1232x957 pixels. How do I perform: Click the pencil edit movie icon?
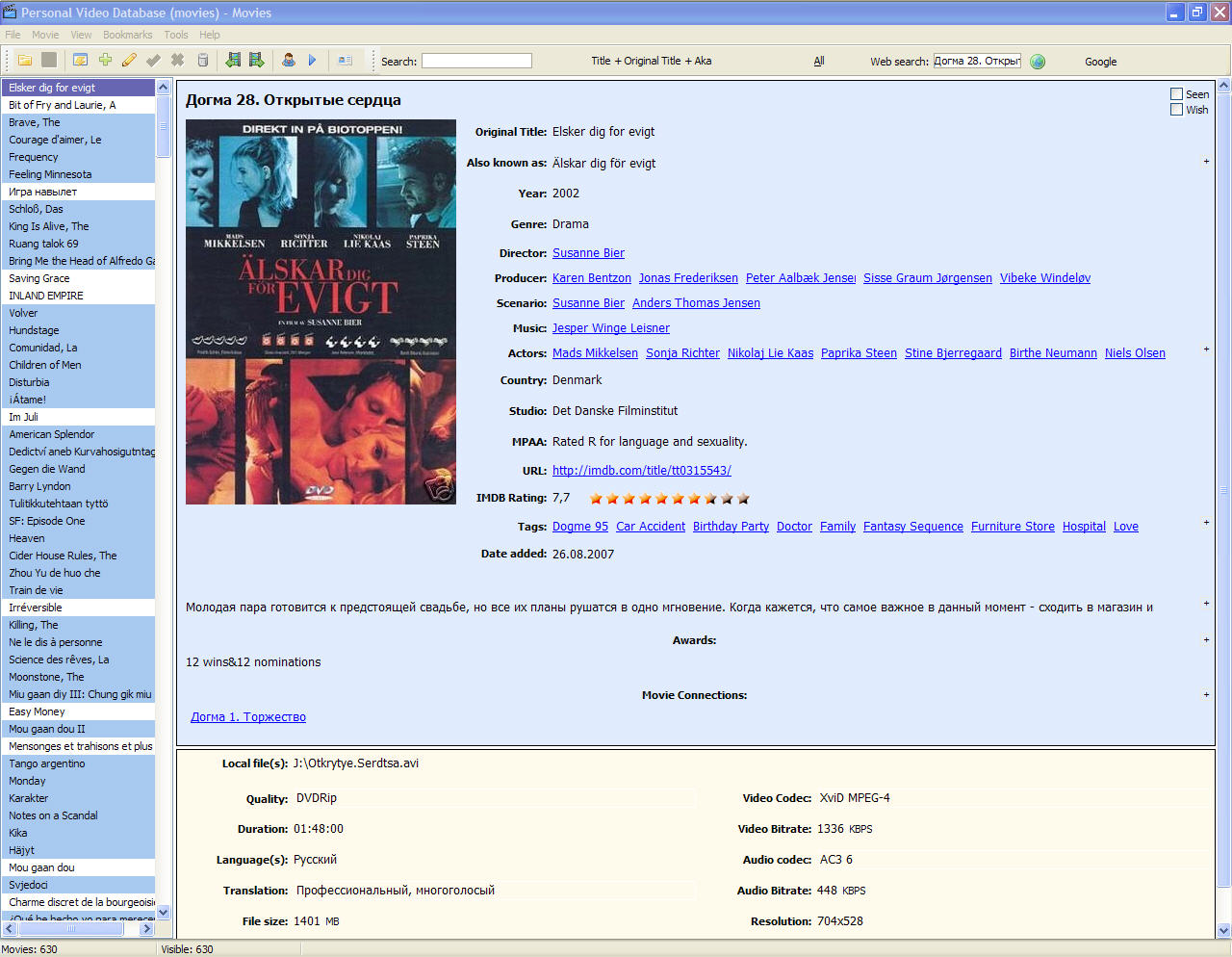(129, 60)
